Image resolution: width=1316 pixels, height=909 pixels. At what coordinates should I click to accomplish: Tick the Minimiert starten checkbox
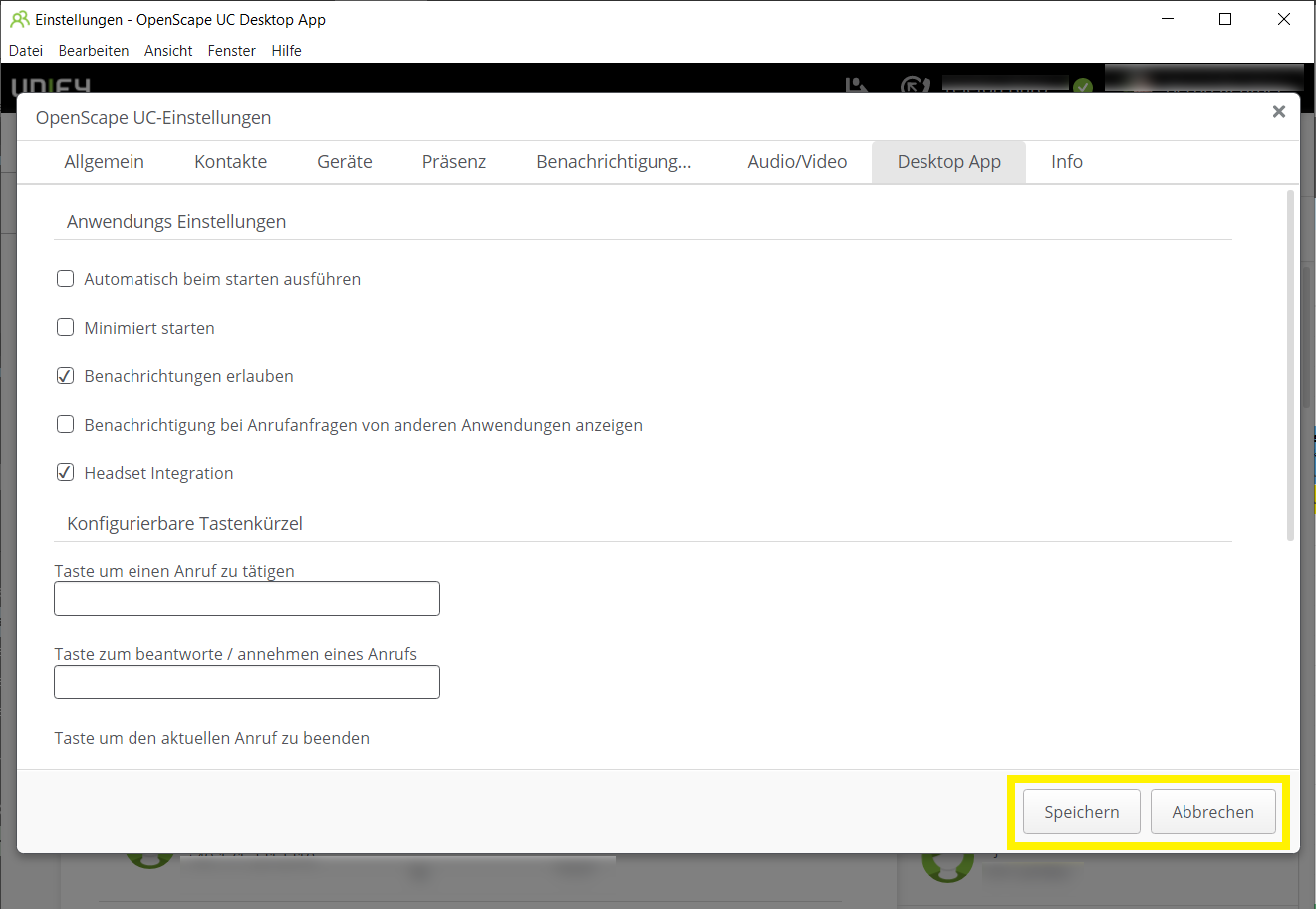tap(66, 327)
